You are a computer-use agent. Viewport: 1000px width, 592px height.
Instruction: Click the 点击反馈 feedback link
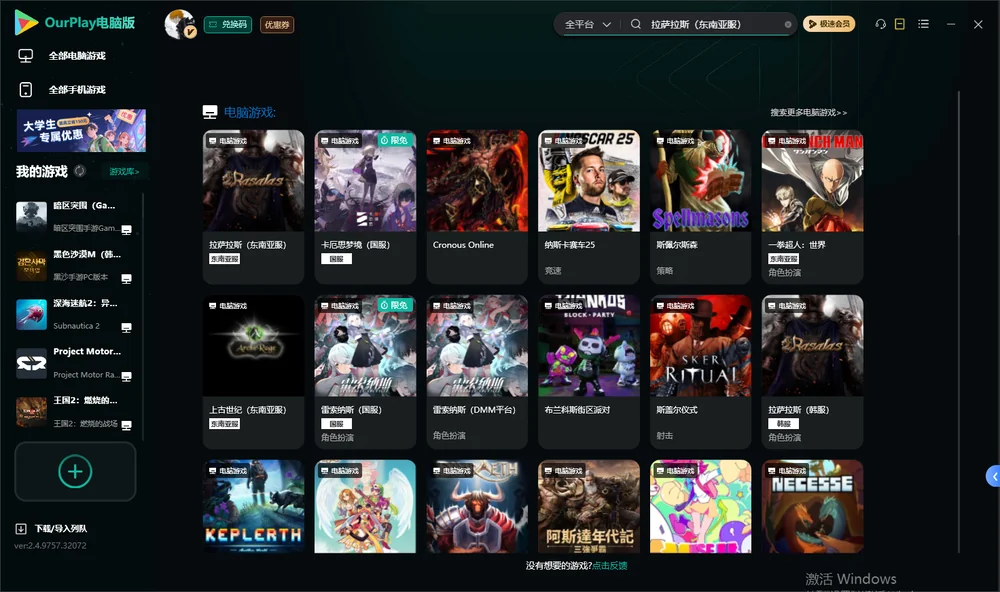click(610, 566)
